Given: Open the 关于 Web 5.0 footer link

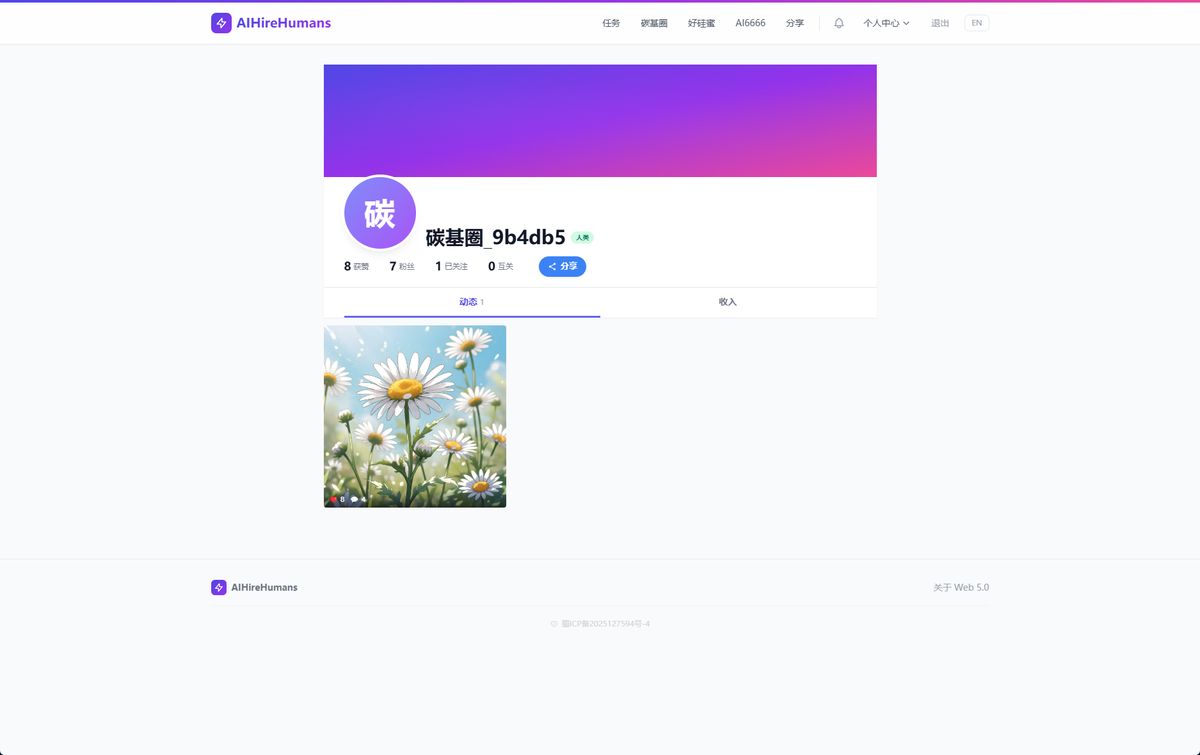Looking at the screenshot, I should tap(960, 587).
